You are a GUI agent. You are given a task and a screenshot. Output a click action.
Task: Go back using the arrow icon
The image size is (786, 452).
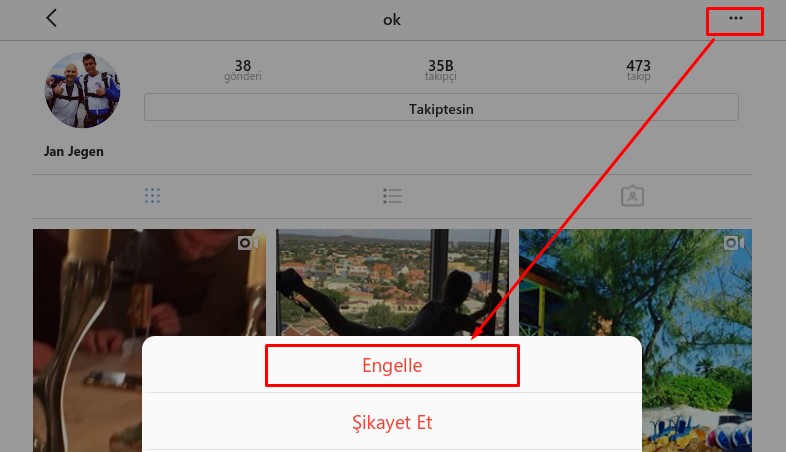click(52, 18)
